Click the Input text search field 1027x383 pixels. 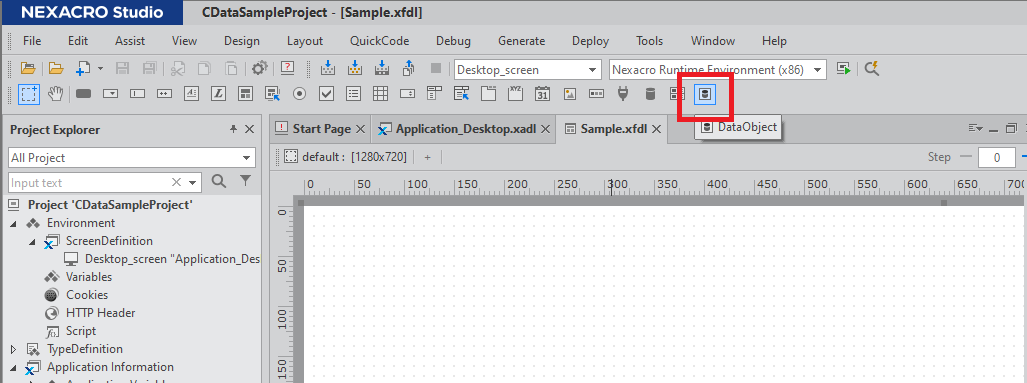(x=88, y=183)
